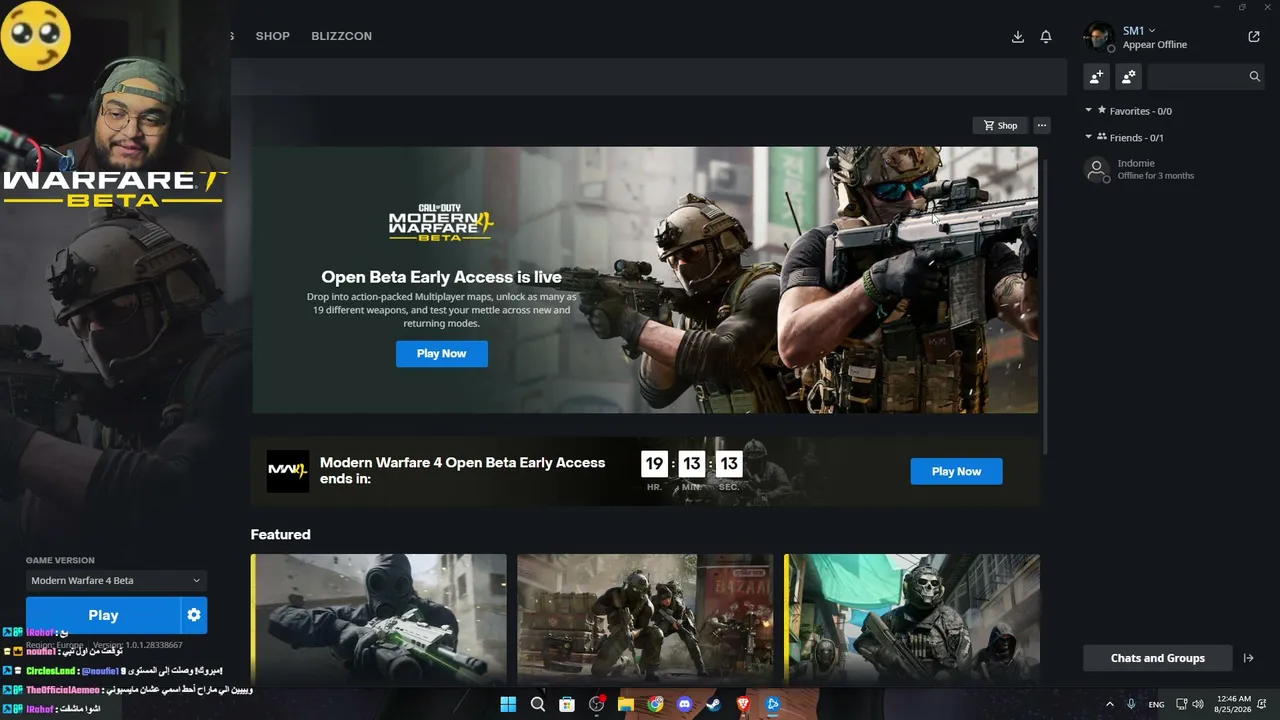Click the large blue Play button

(103, 615)
